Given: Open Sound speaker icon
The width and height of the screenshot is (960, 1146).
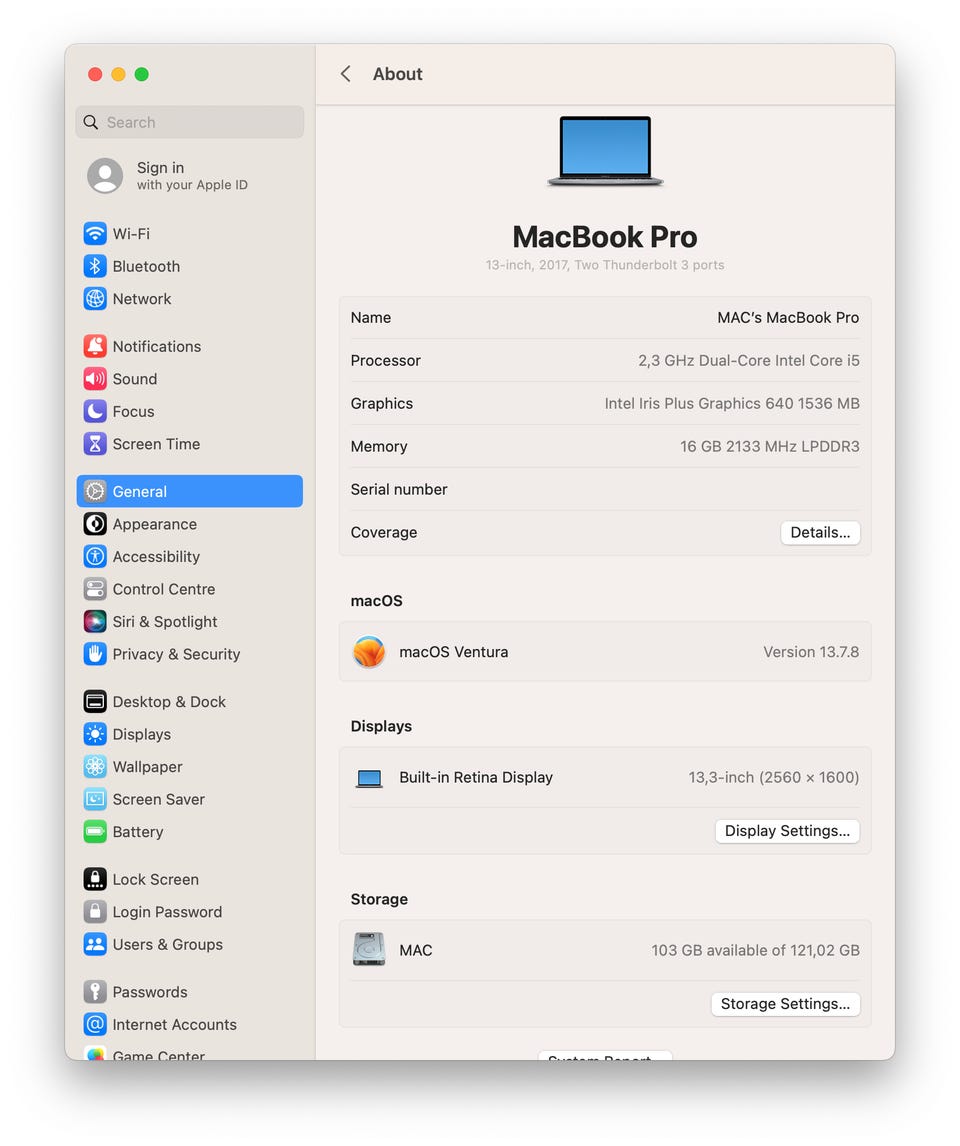Looking at the screenshot, I should [95, 379].
